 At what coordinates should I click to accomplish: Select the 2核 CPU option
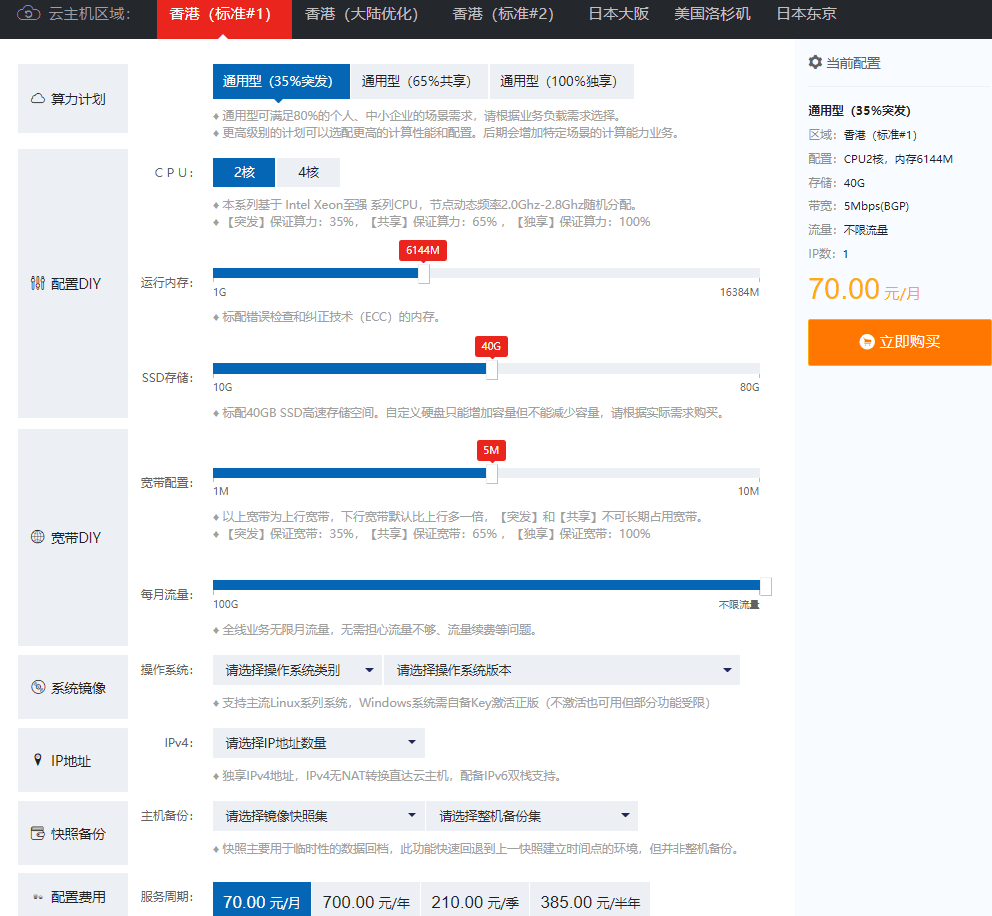coord(242,172)
